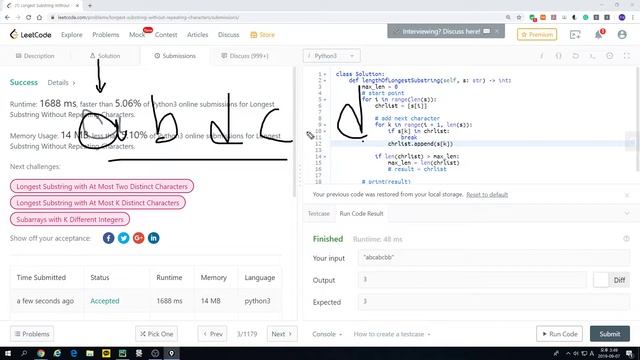
Task: Open a new browser tab
Action: tap(90, 6)
